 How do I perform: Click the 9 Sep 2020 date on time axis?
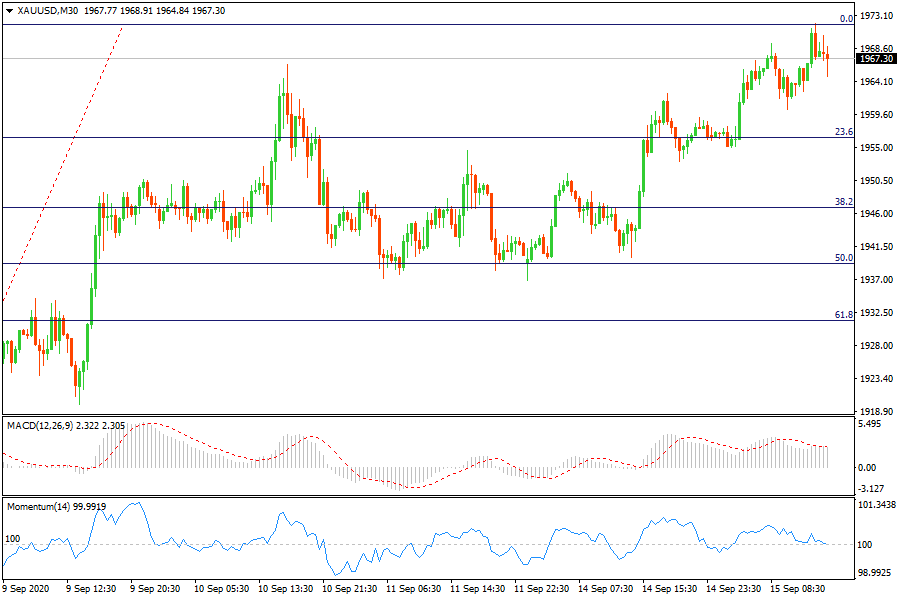[x=27, y=589]
